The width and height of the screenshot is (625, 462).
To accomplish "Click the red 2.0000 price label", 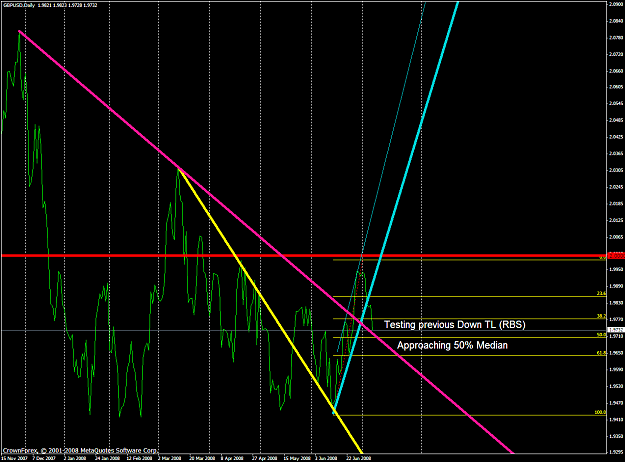I will 616,256.
